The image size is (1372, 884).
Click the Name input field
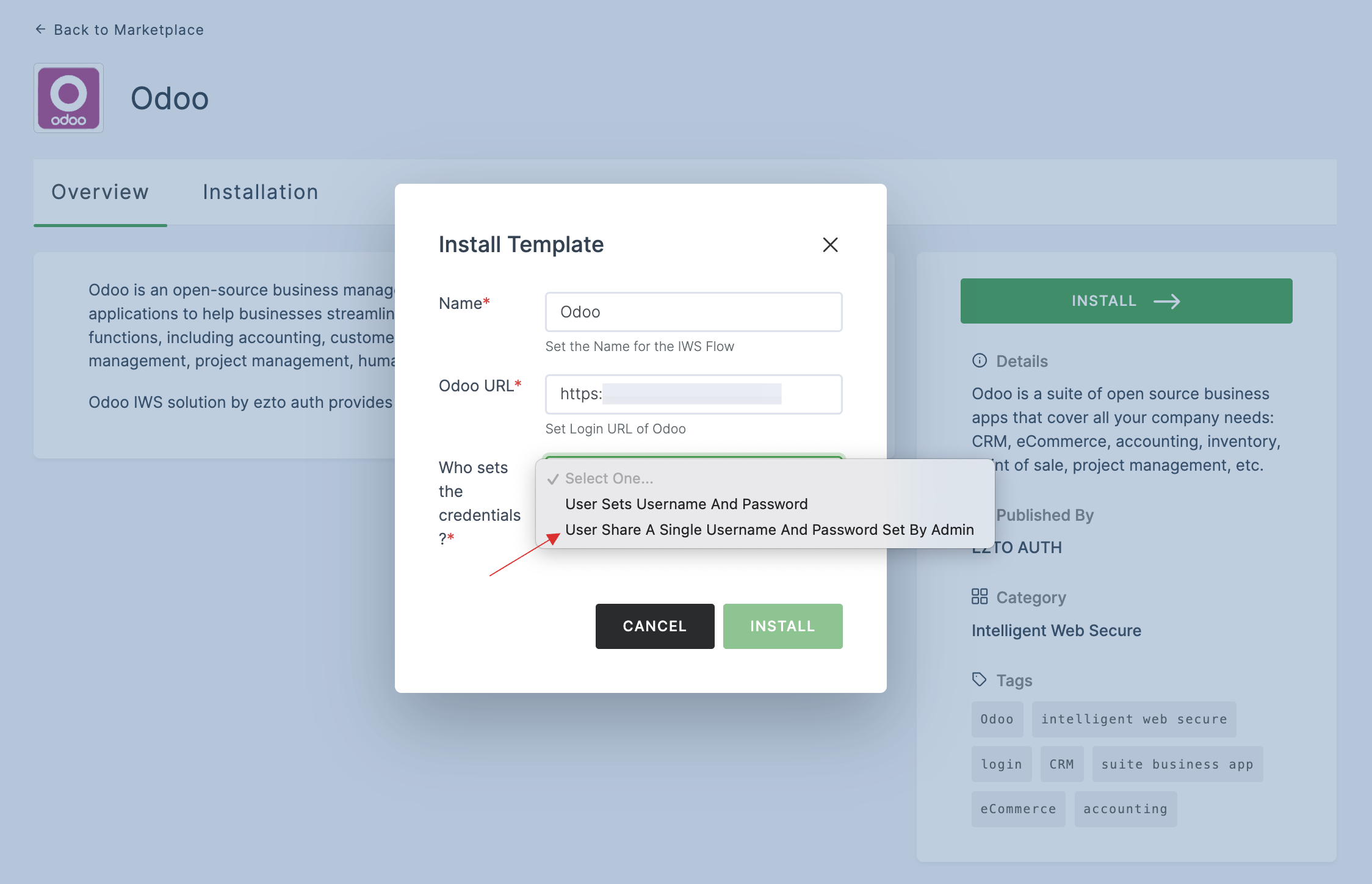pos(694,311)
